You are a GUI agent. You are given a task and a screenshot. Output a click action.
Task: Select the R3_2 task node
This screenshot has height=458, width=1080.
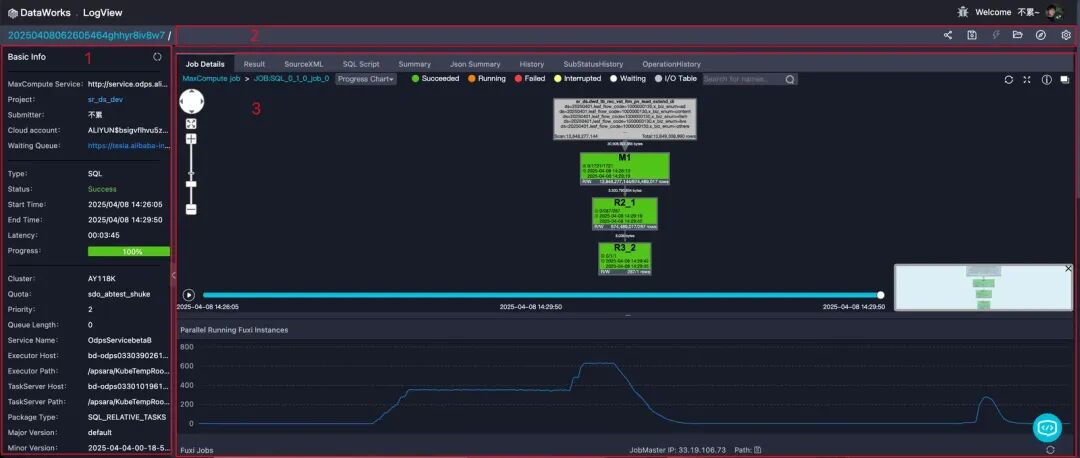(625, 259)
